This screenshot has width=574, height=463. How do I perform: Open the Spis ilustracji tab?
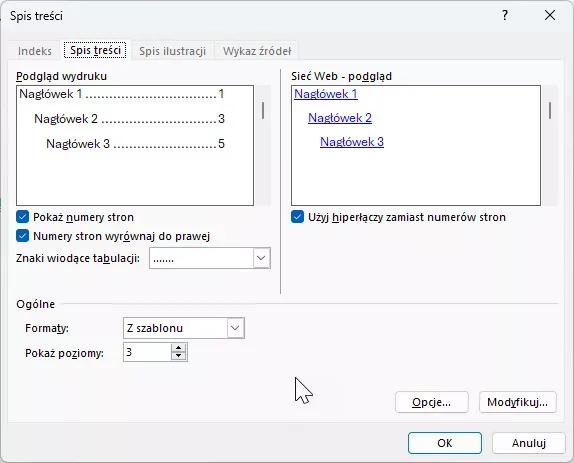click(x=172, y=51)
